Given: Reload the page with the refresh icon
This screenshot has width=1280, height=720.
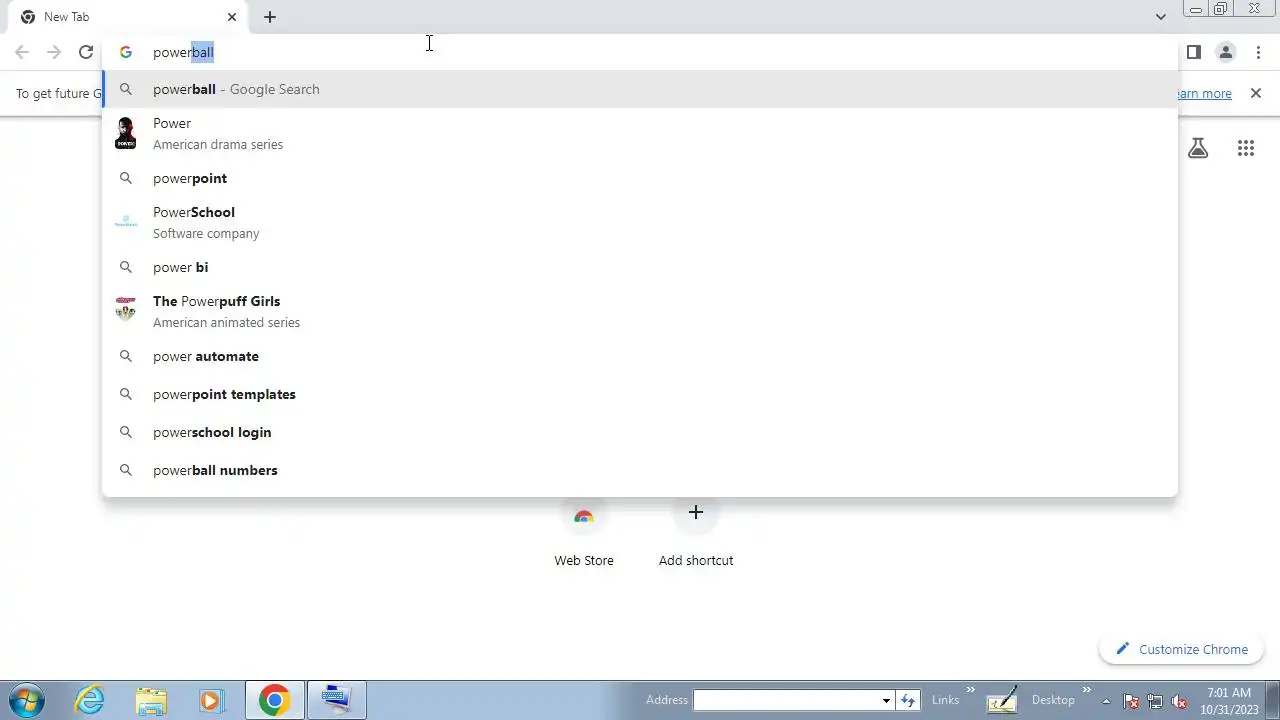Looking at the screenshot, I should [86, 52].
